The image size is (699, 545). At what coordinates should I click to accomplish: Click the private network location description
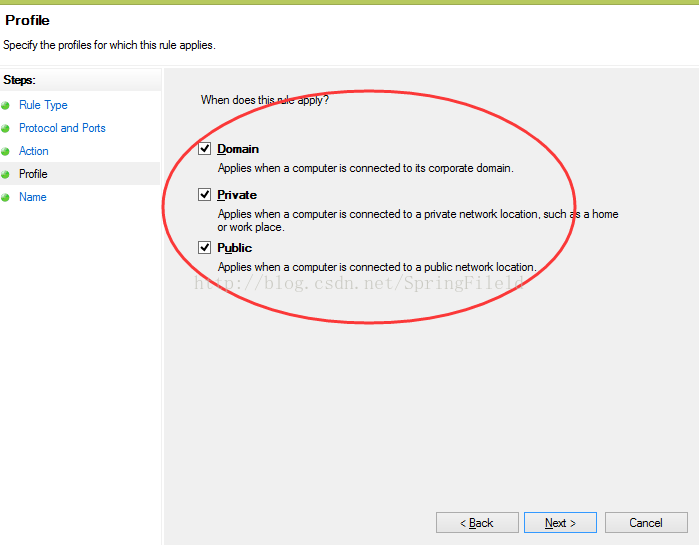coord(418,221)
